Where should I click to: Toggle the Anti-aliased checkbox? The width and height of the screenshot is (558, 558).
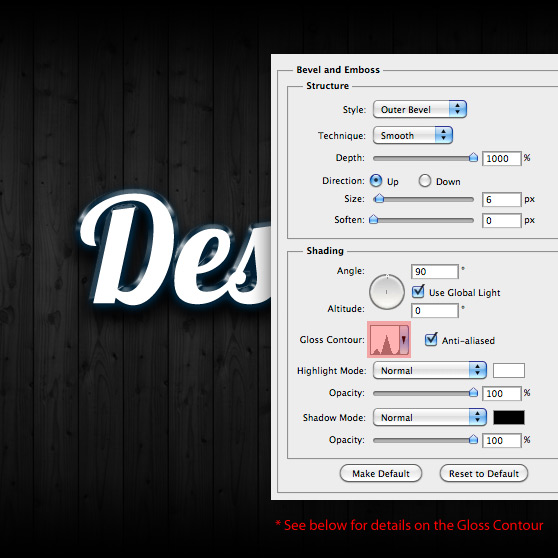(431, 339)
